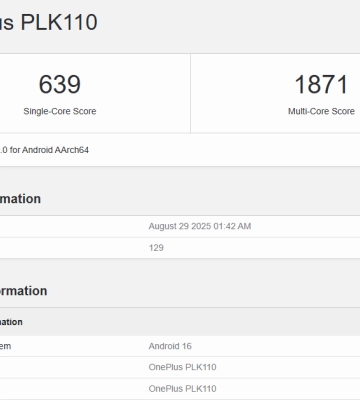Click the Multi-Core Score label
The height and width of the screenshot is (400, 360).
tap(321, 111)
